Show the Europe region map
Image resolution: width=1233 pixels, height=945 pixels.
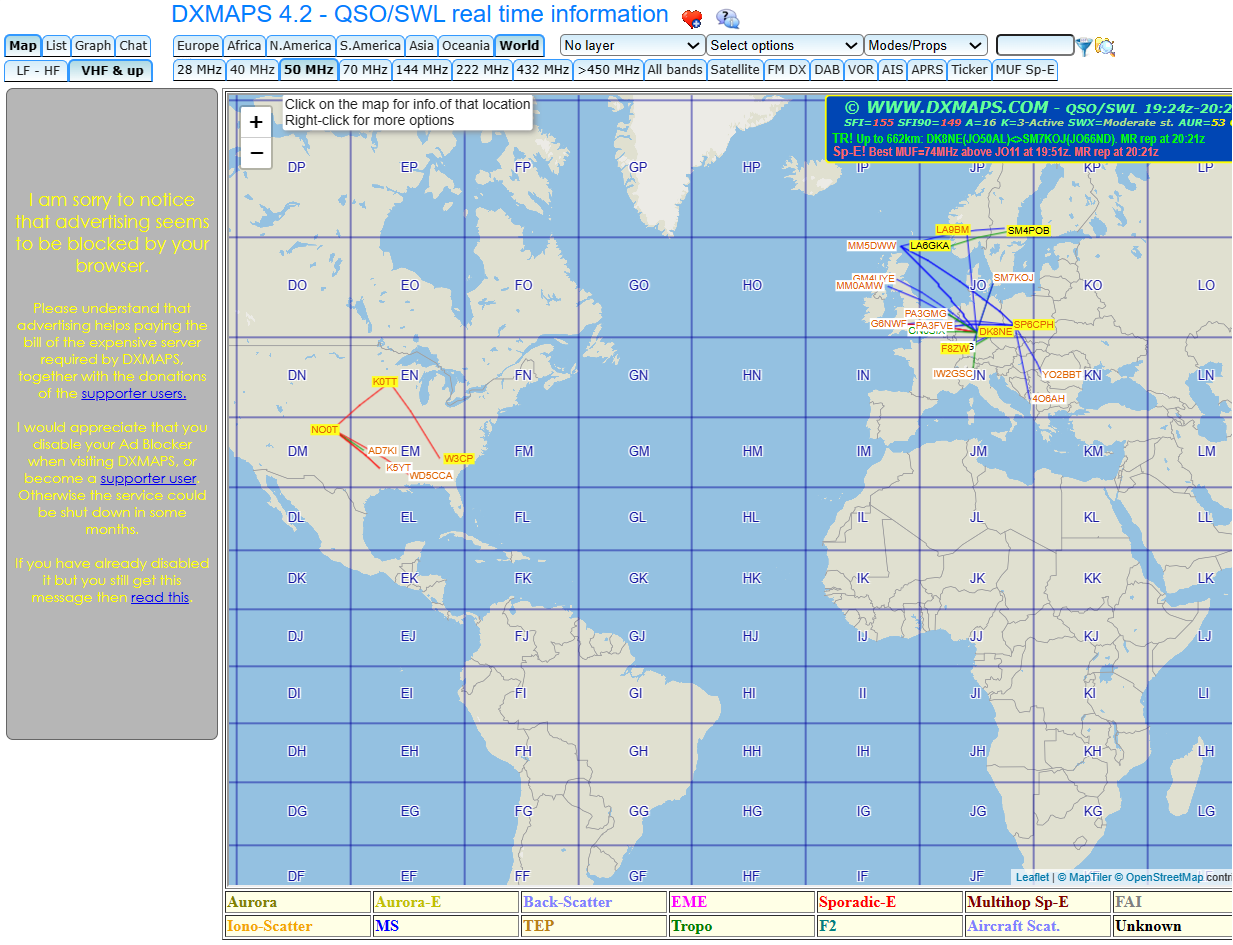point(198,46)
